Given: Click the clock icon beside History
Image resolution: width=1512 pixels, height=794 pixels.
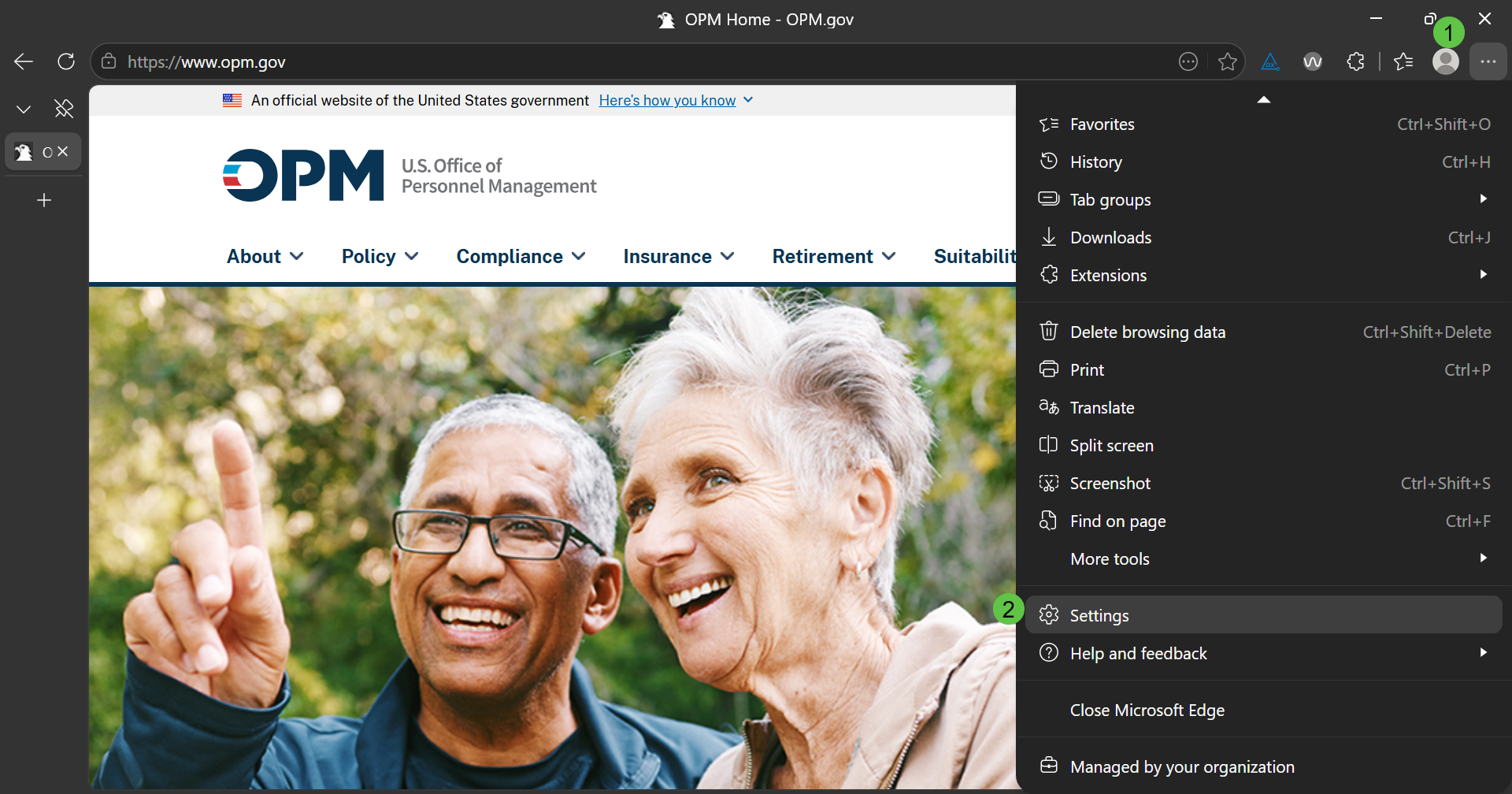Looking at the screenshot, I should [1049, 161].
